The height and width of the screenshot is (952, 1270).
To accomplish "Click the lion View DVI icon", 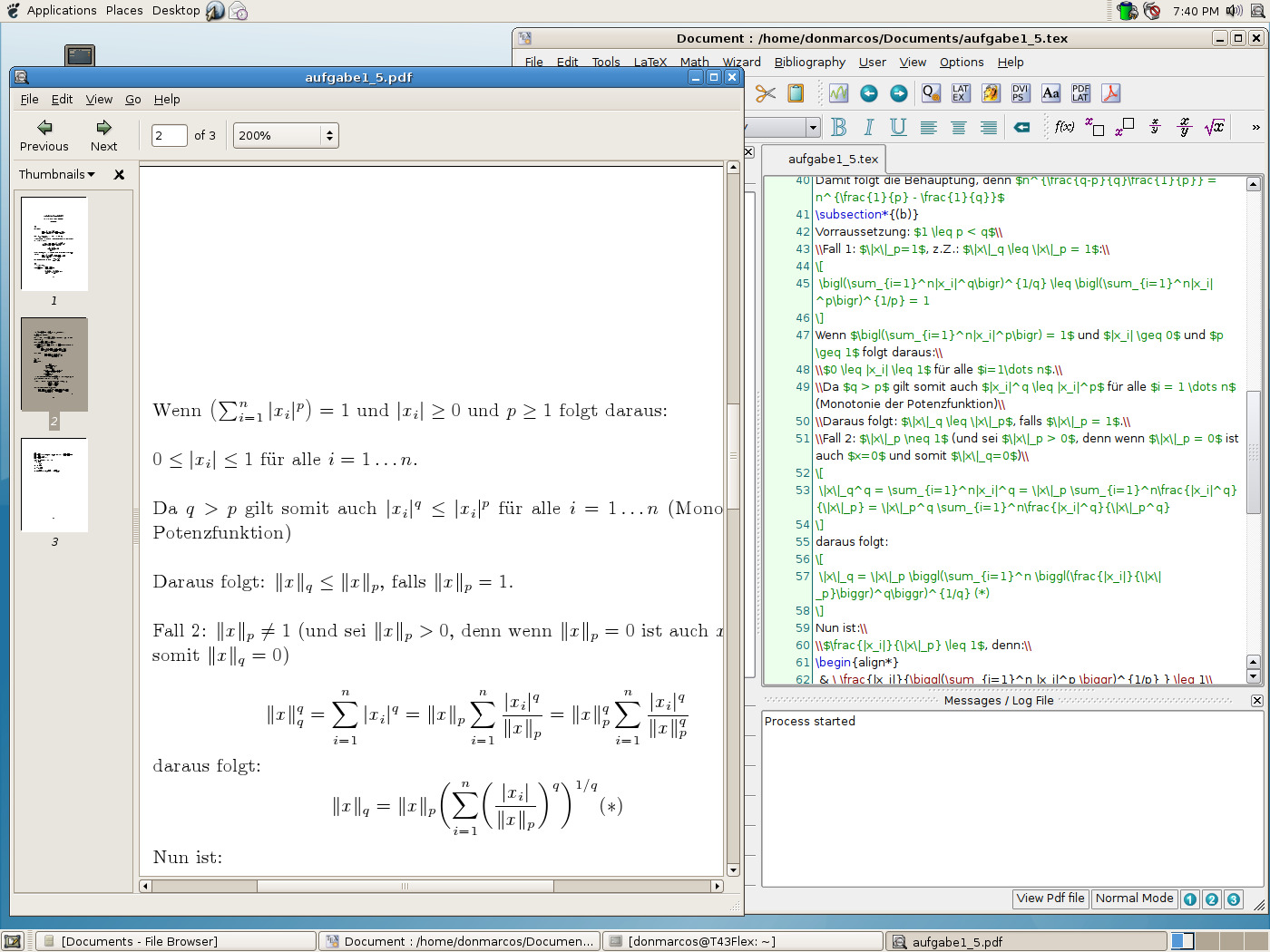I will [991, 93].
